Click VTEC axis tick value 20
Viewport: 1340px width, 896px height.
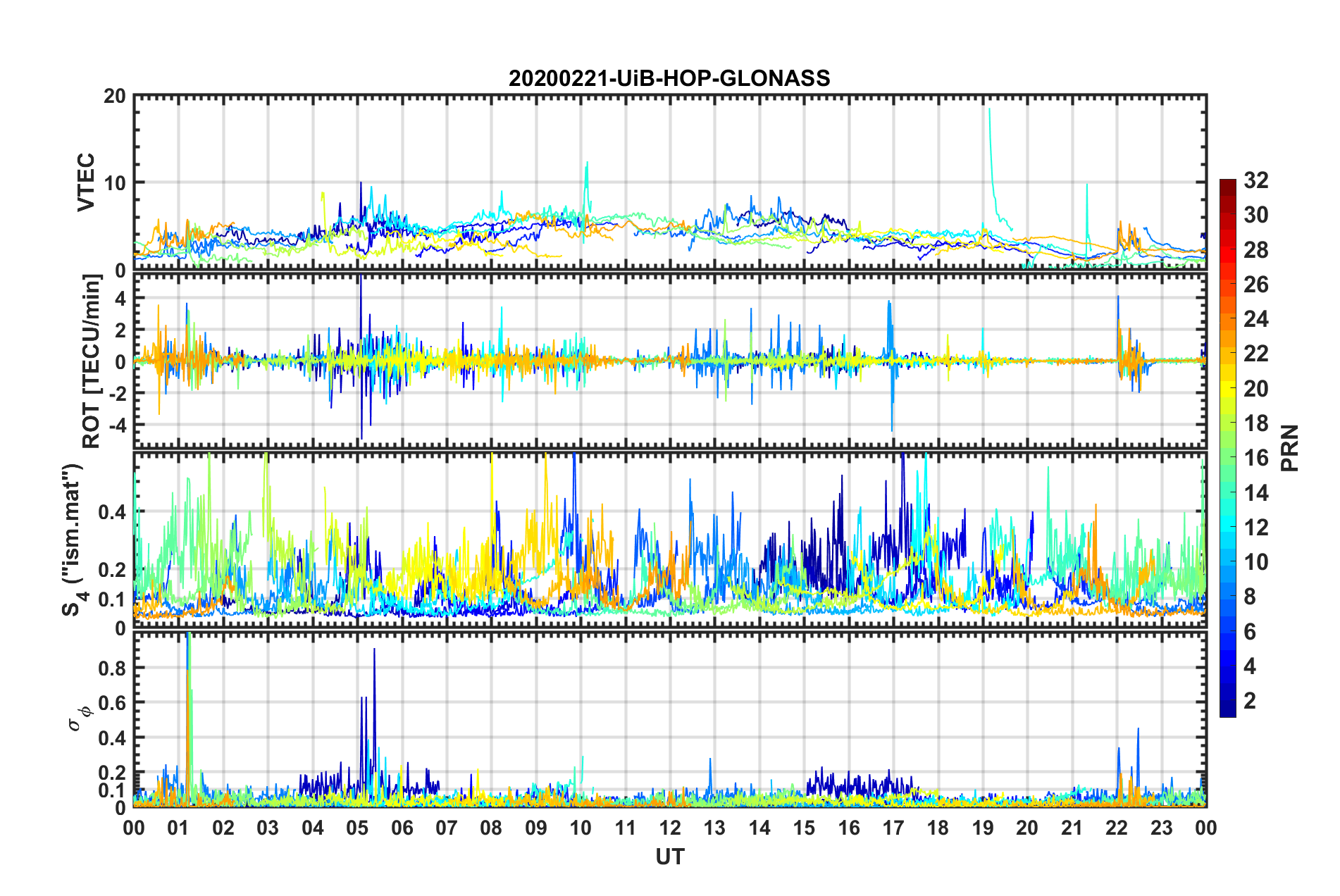click(114, 97)
